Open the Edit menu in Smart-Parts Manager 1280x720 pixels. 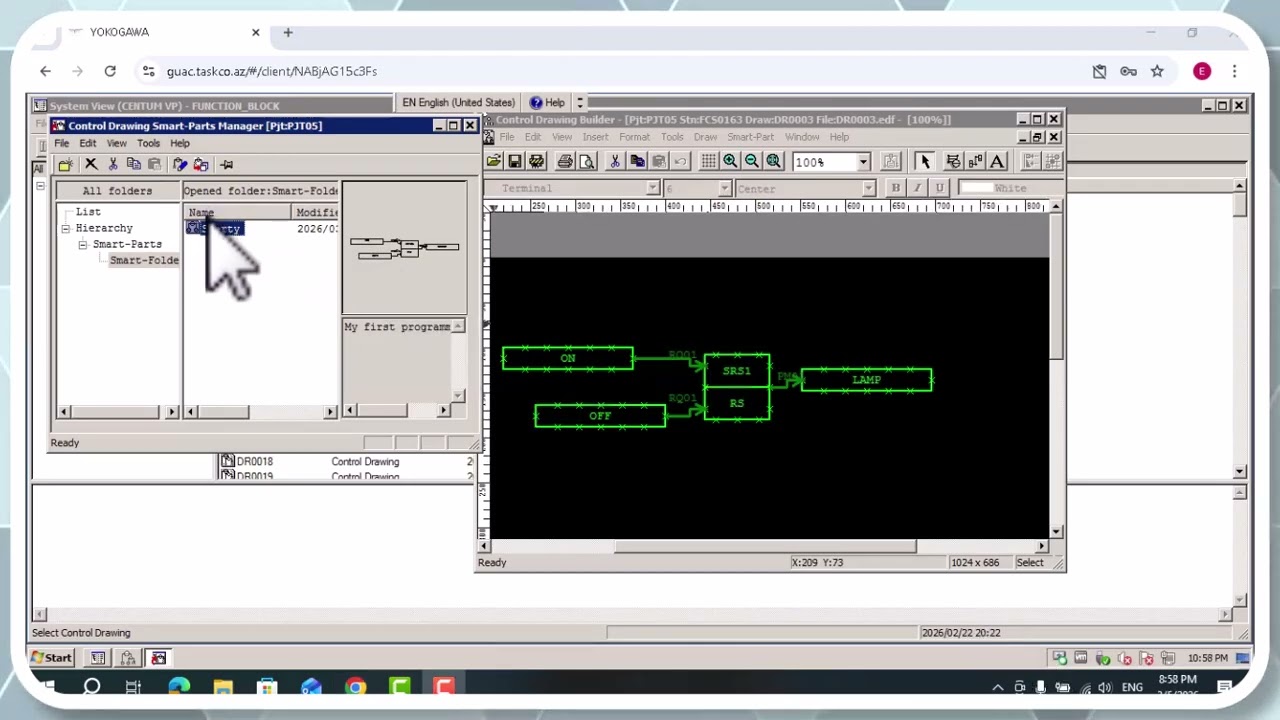(x=88, y=143)
